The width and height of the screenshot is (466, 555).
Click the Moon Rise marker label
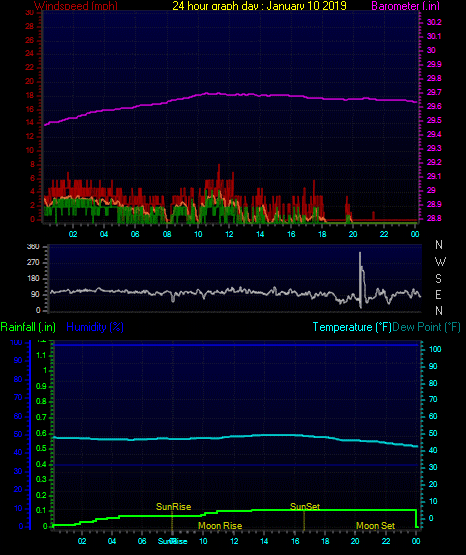coord(220,526)
